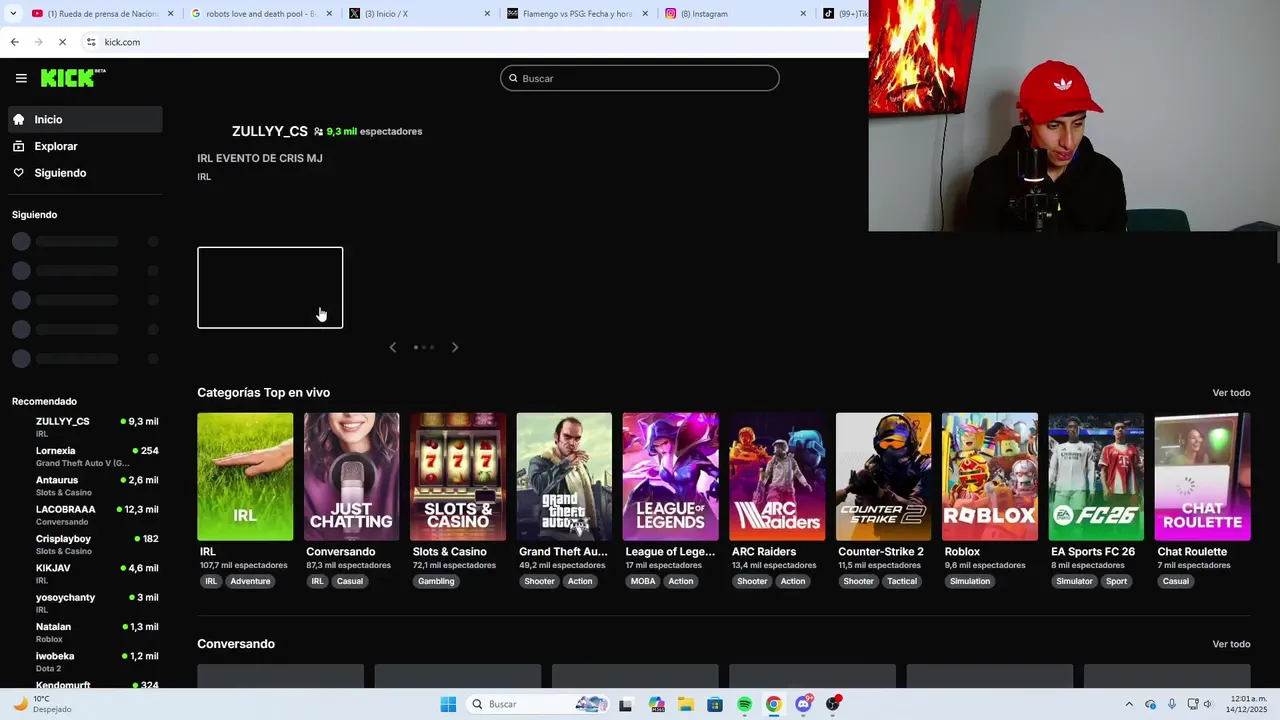Click the Gambling tag under Slots & Casino

tap(436, 581)
